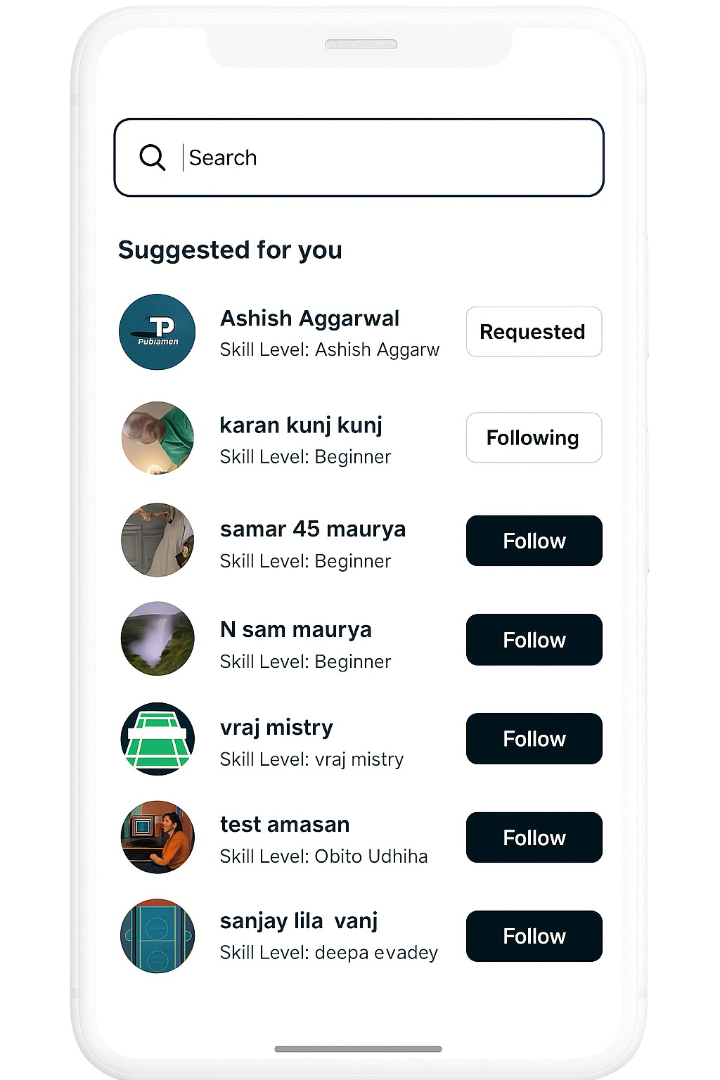This screenshot has width=720, height=1080.
Task: Open vraj mistry's green court avatar
Action: point(157,738)
